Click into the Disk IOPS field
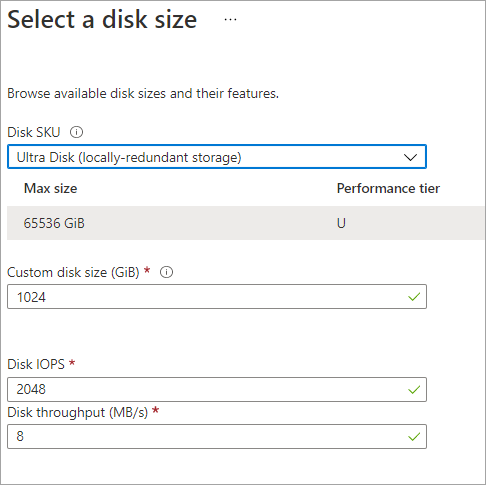The image size is (486, 485). [217, 389]
